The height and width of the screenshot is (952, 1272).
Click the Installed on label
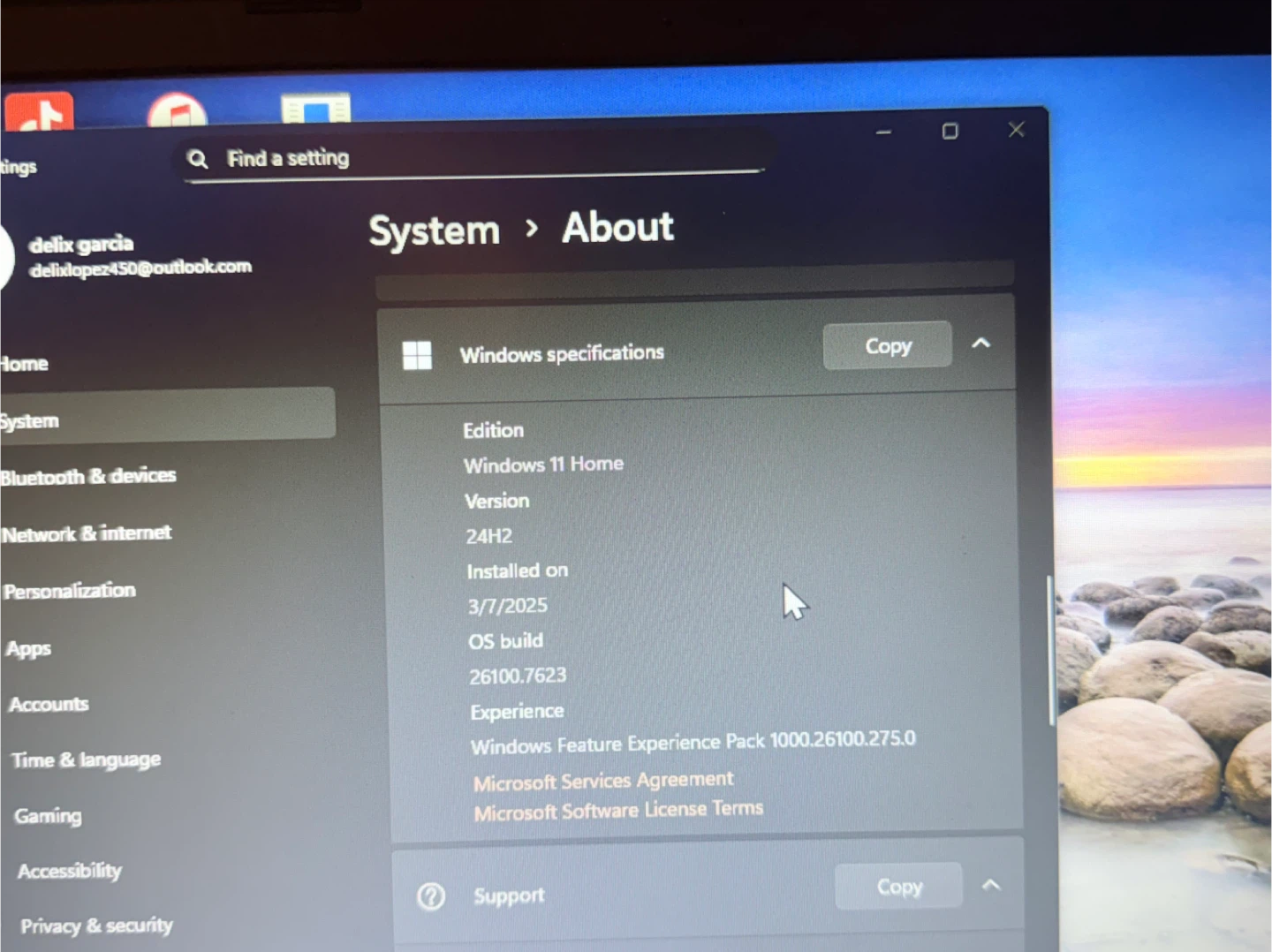pyautogui.click(x=518, y=570)
